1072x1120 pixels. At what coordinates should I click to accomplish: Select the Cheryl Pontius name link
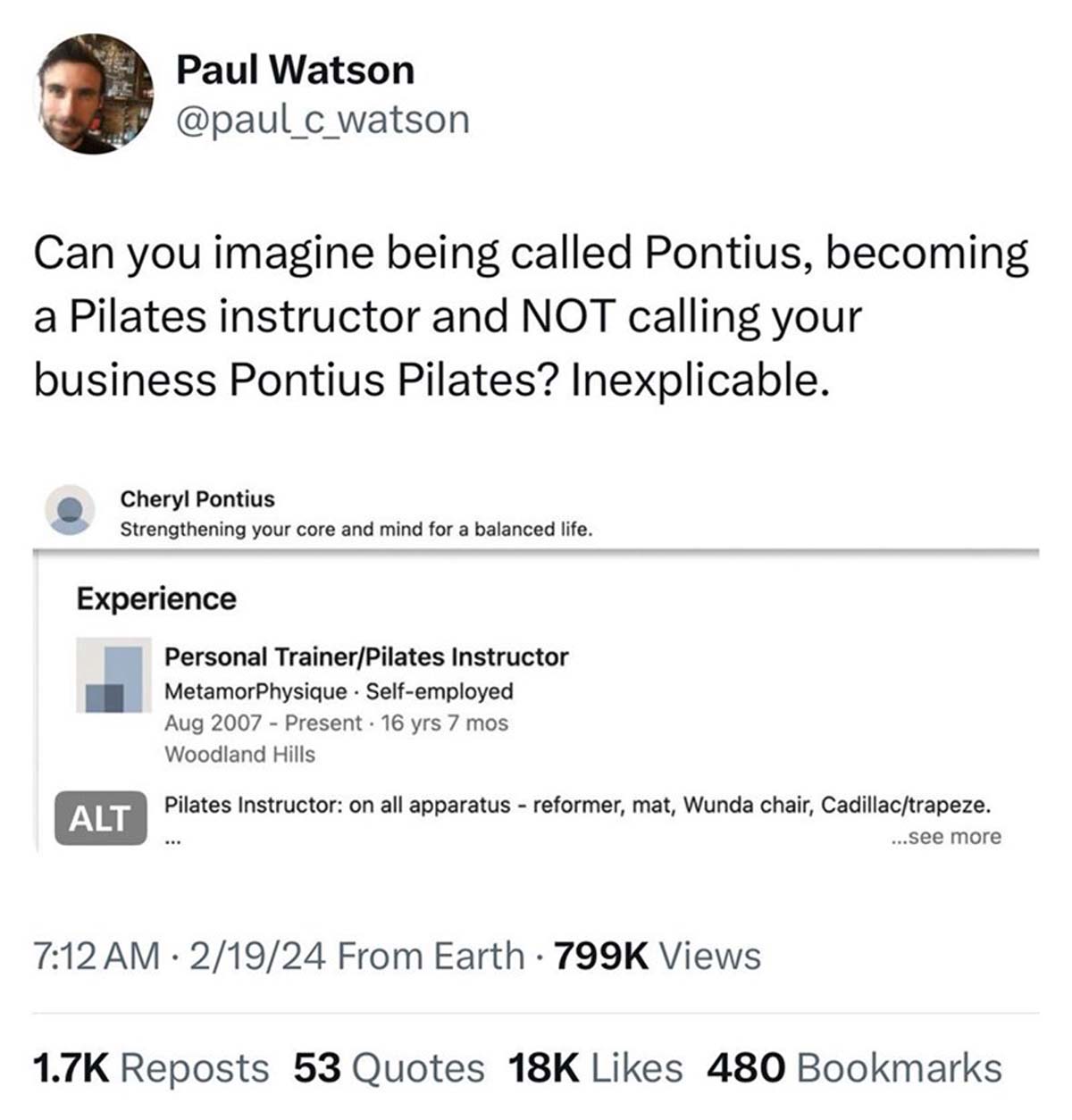coord(197,498)
